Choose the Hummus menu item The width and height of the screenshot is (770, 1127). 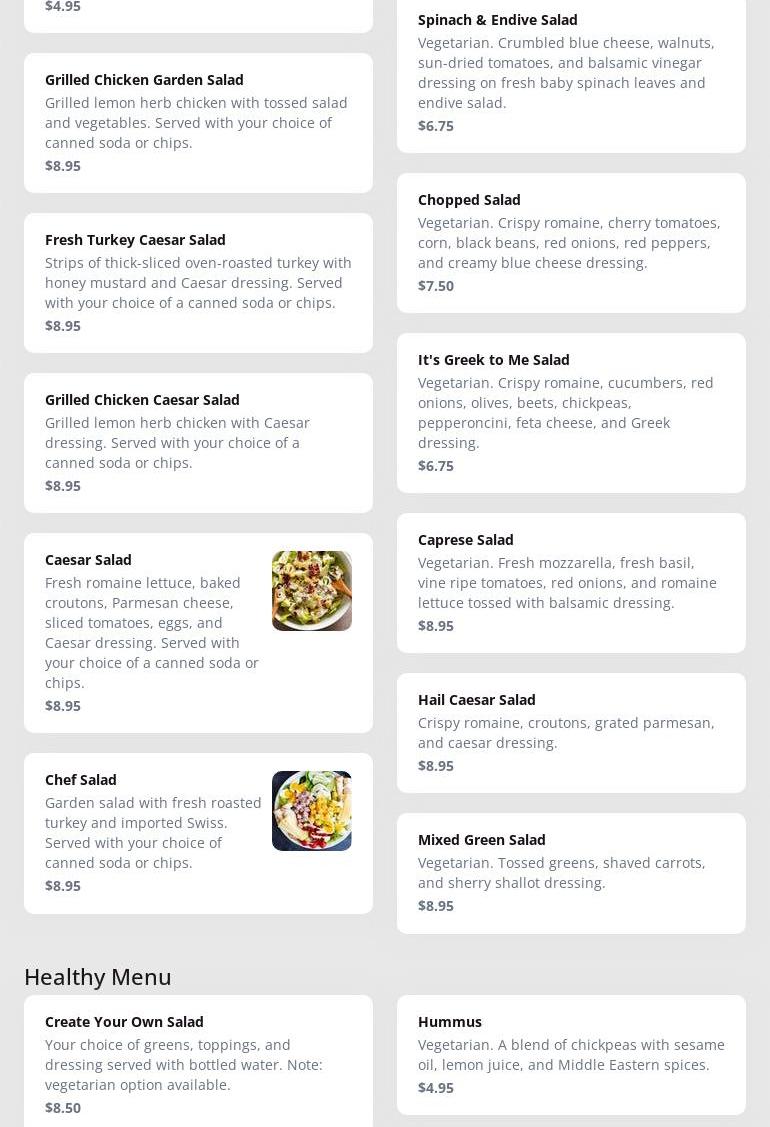tap(449, 1022)
